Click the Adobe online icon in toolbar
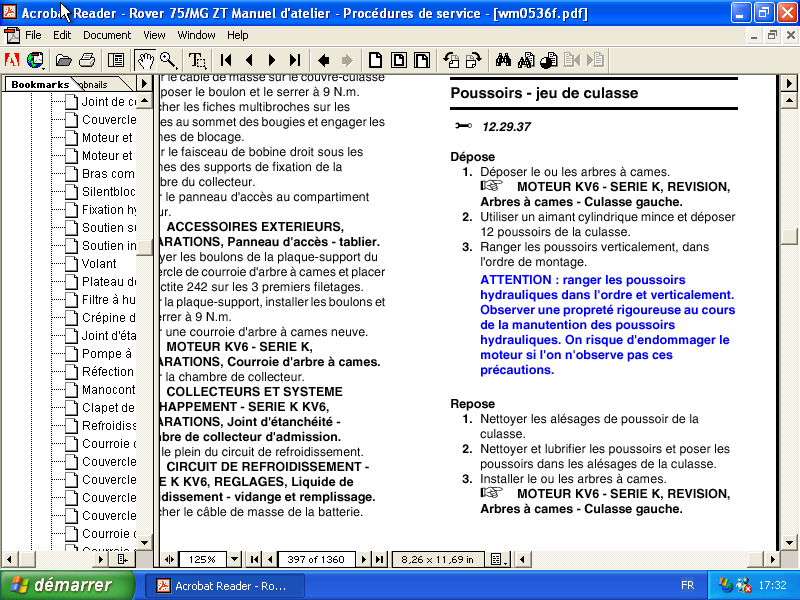The image size is (800, 600). pyautogui.click(x=12, y=60)
